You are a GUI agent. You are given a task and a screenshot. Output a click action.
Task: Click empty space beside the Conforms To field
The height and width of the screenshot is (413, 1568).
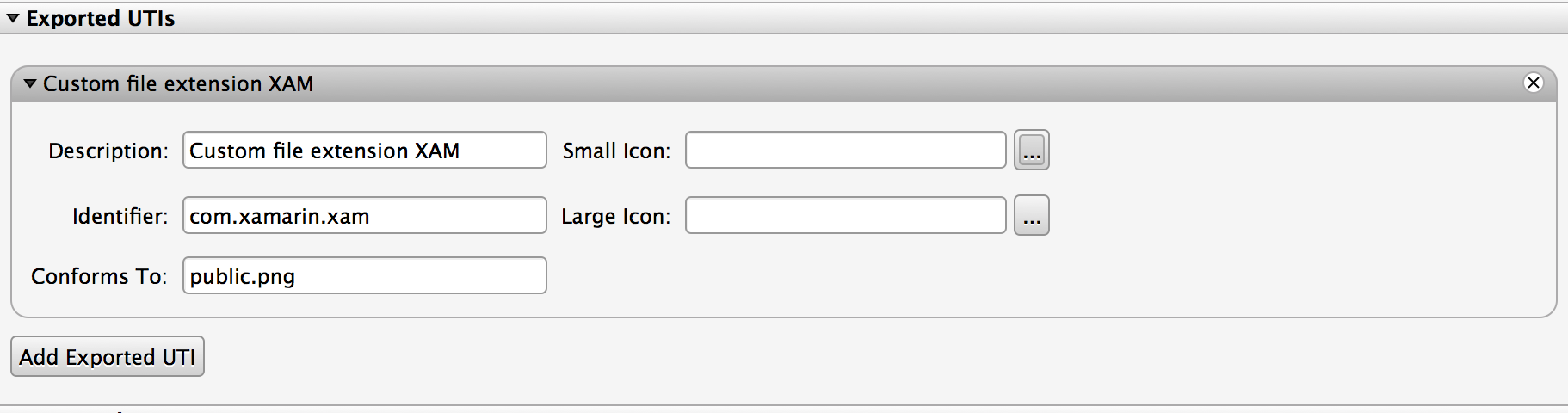point(1033,275)
